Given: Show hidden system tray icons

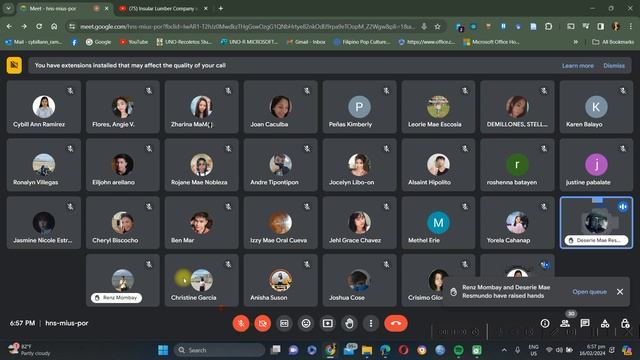Looking at the screenshot, I should (x=504, y=350).
